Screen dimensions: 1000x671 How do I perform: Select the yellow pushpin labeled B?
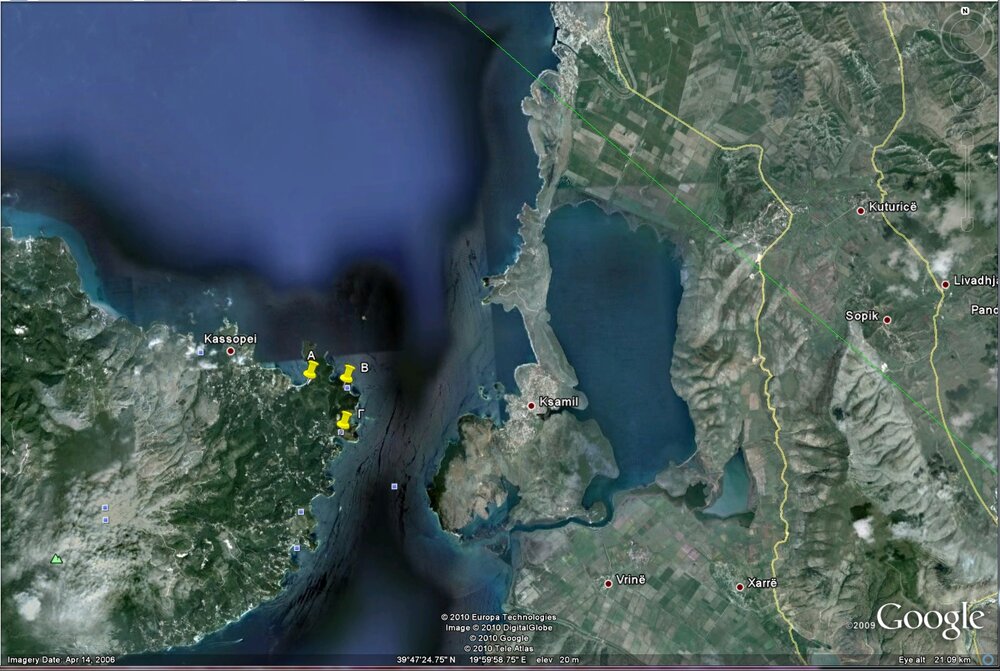348,374
